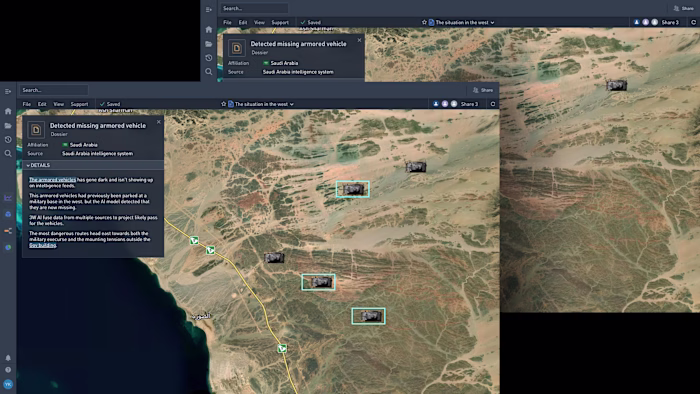Star 'The situation in the west' in front window
This screenshot has width=700, height=394.
224,104
